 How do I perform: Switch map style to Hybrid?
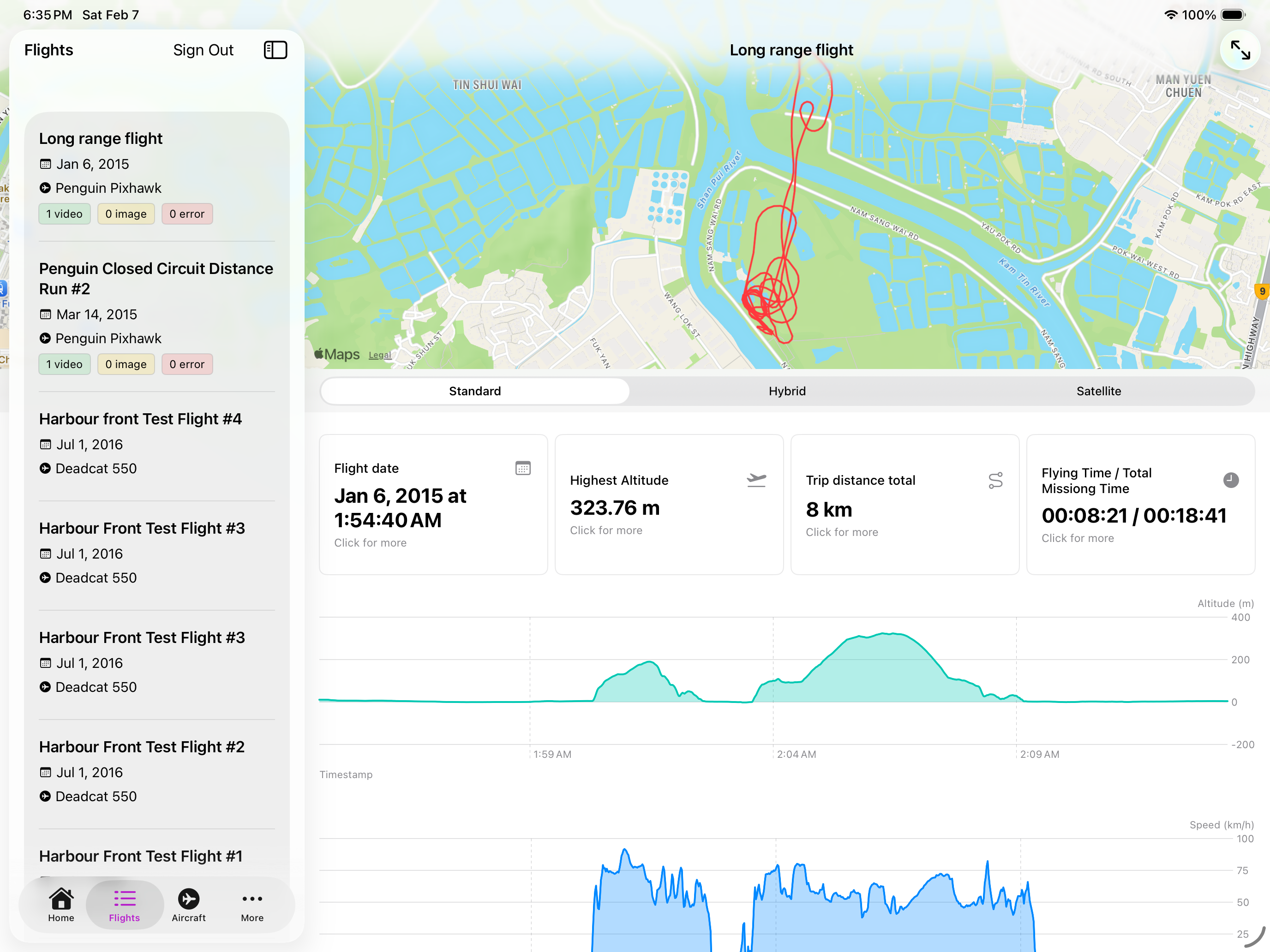[786, 391]
